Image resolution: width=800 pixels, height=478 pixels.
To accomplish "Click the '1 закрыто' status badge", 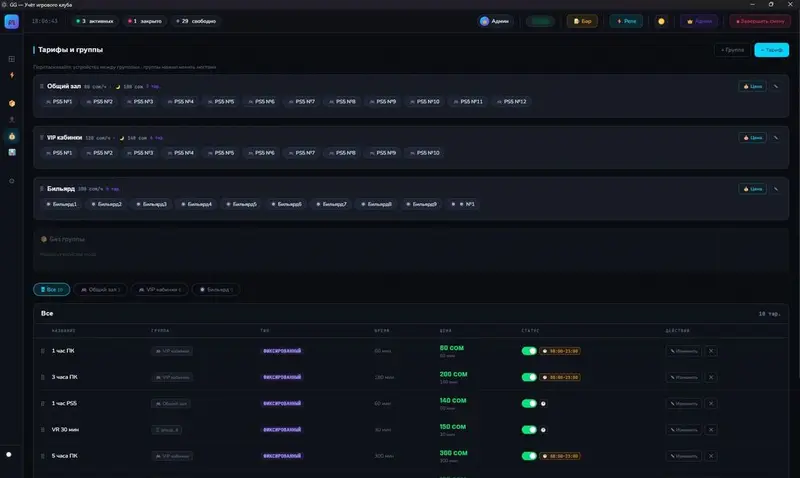I will [x=145, y=21].
